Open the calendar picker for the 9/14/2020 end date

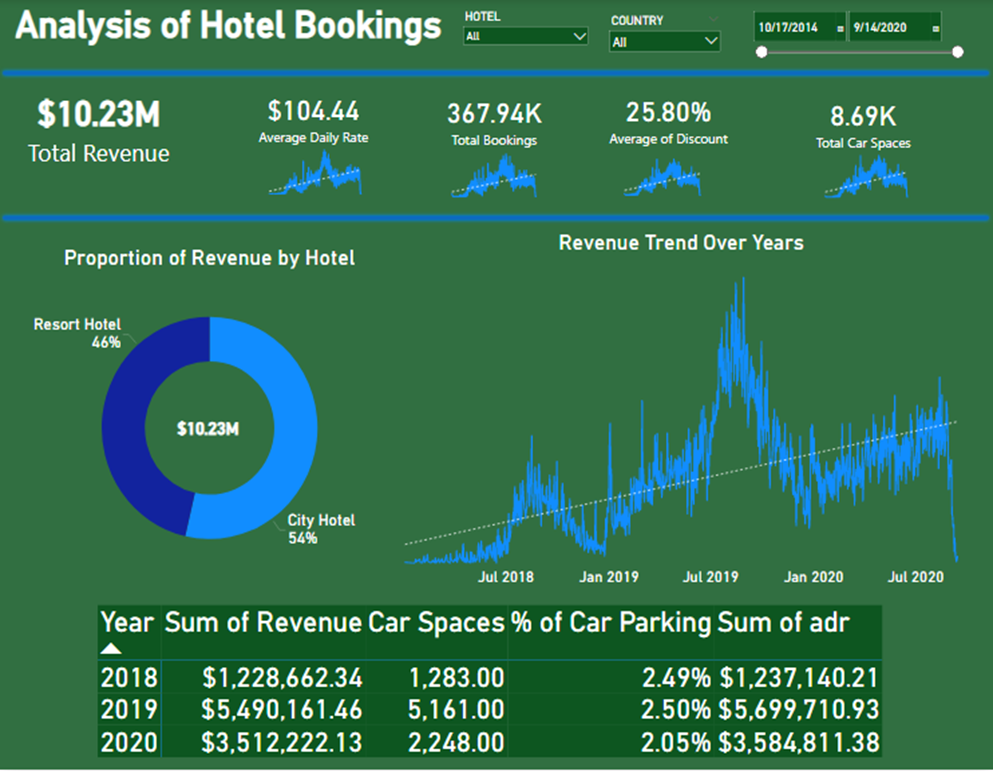coord(935,29)
